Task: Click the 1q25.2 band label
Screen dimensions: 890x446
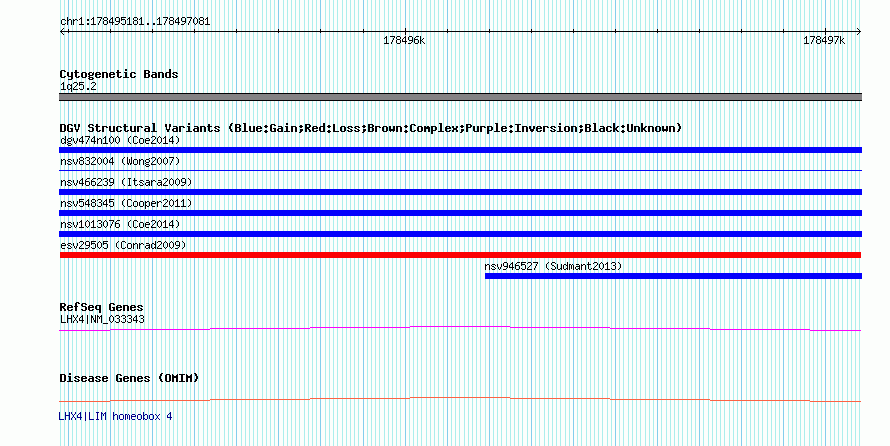Action: tap(78, 86)
